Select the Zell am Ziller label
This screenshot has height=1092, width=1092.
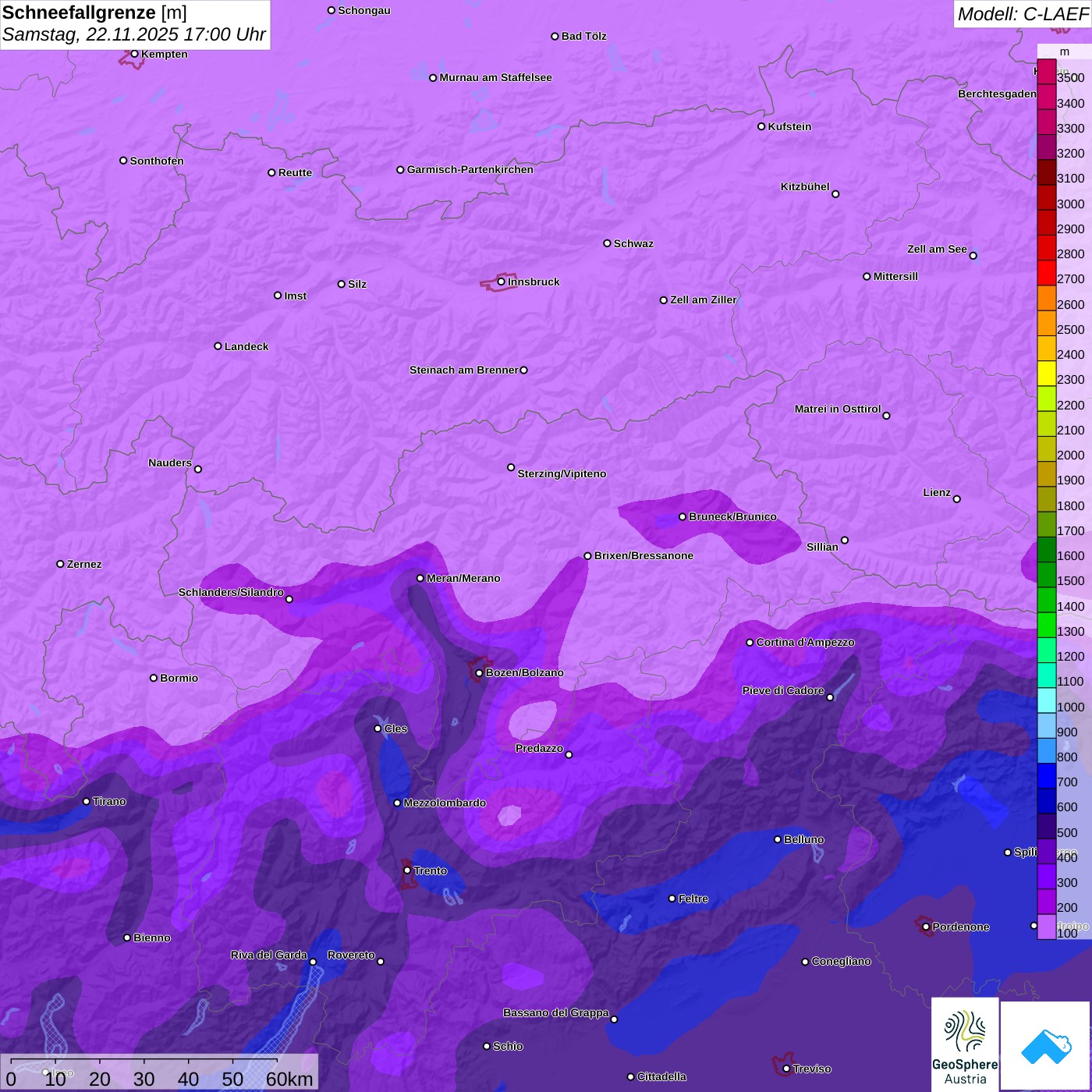tap(704, 300)
